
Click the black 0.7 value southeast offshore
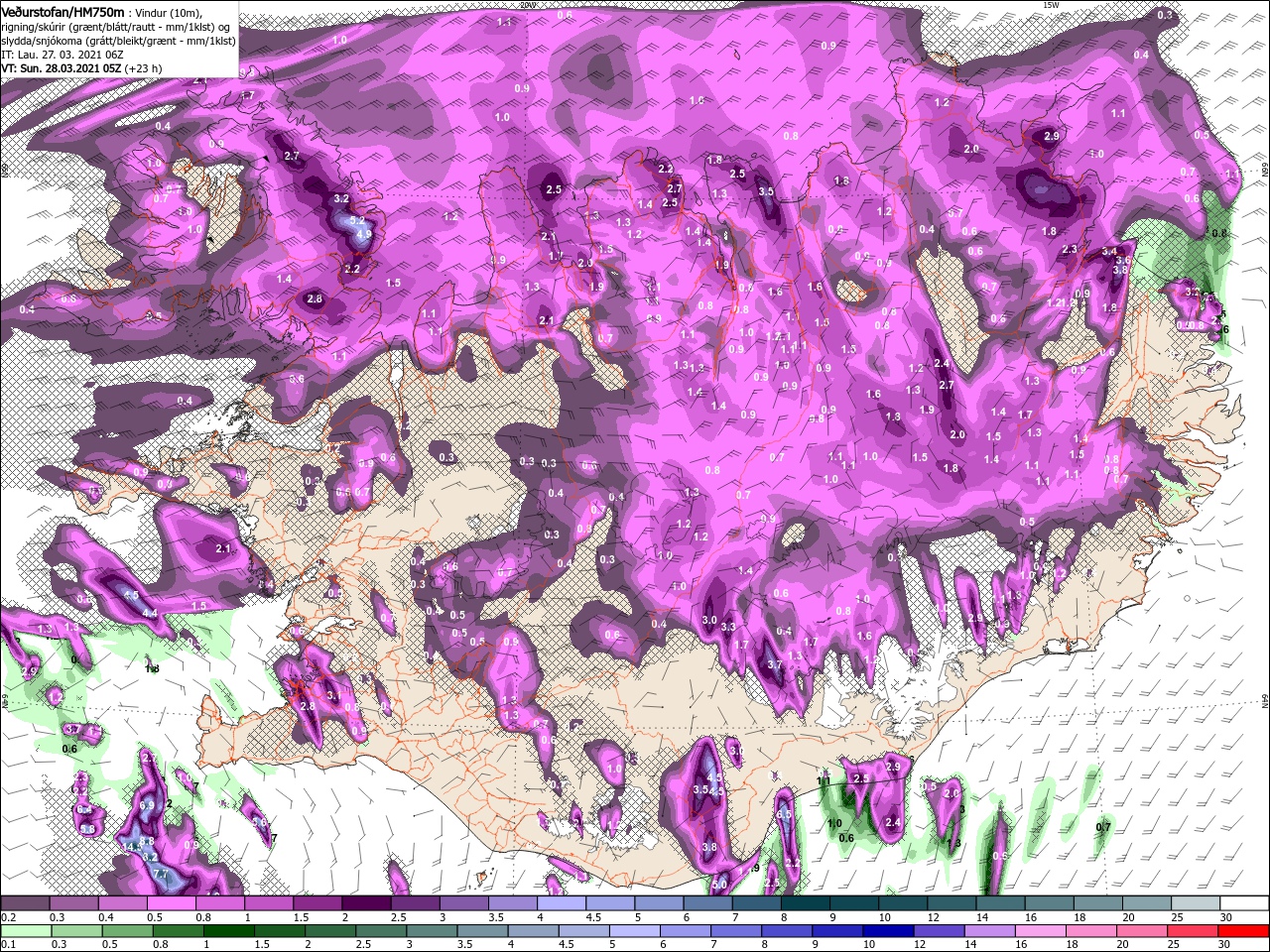click(1103, 827)
